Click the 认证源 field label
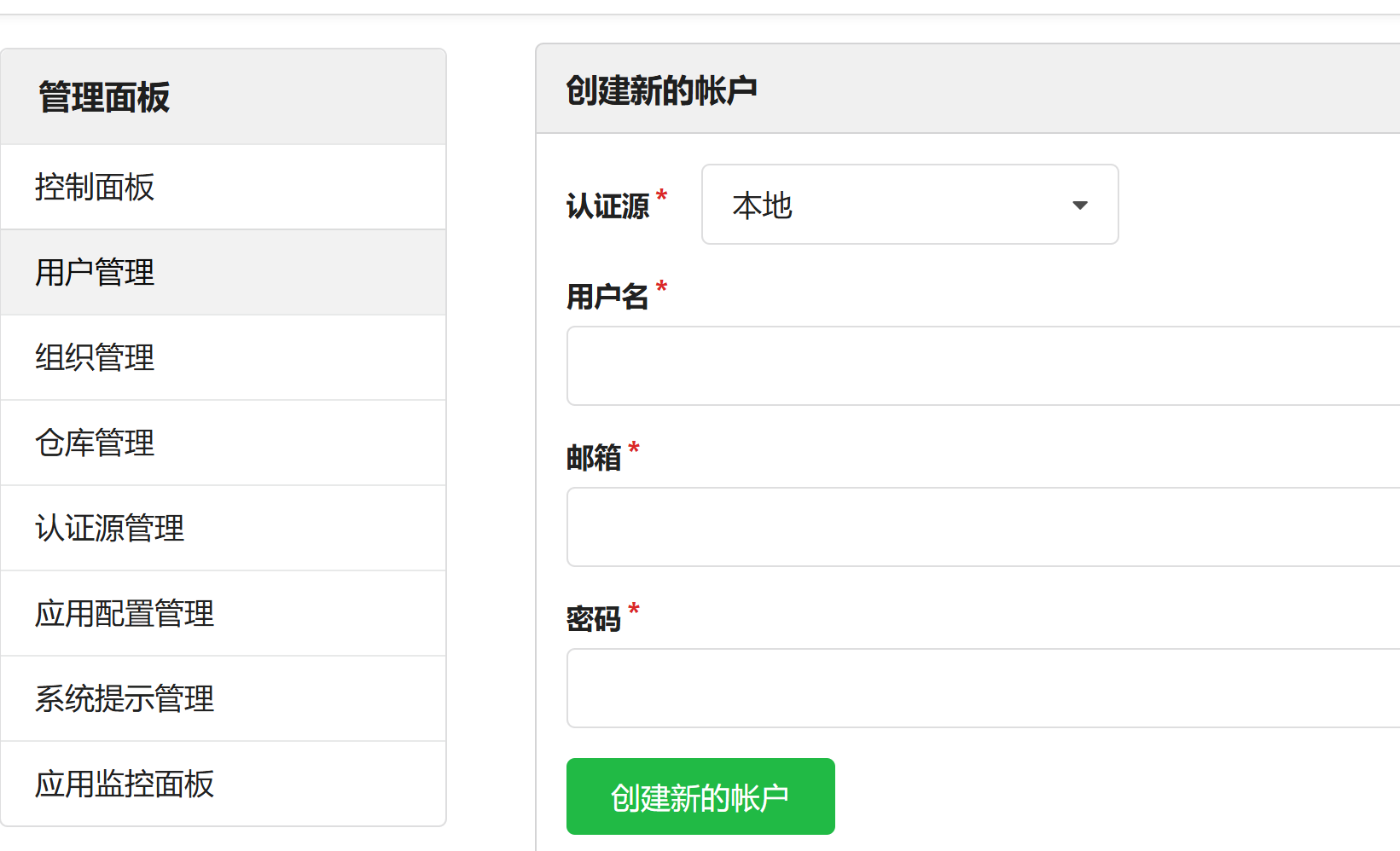Viewport: 1400px width, 851px height. pyautogui.click(x=607, y=206)
